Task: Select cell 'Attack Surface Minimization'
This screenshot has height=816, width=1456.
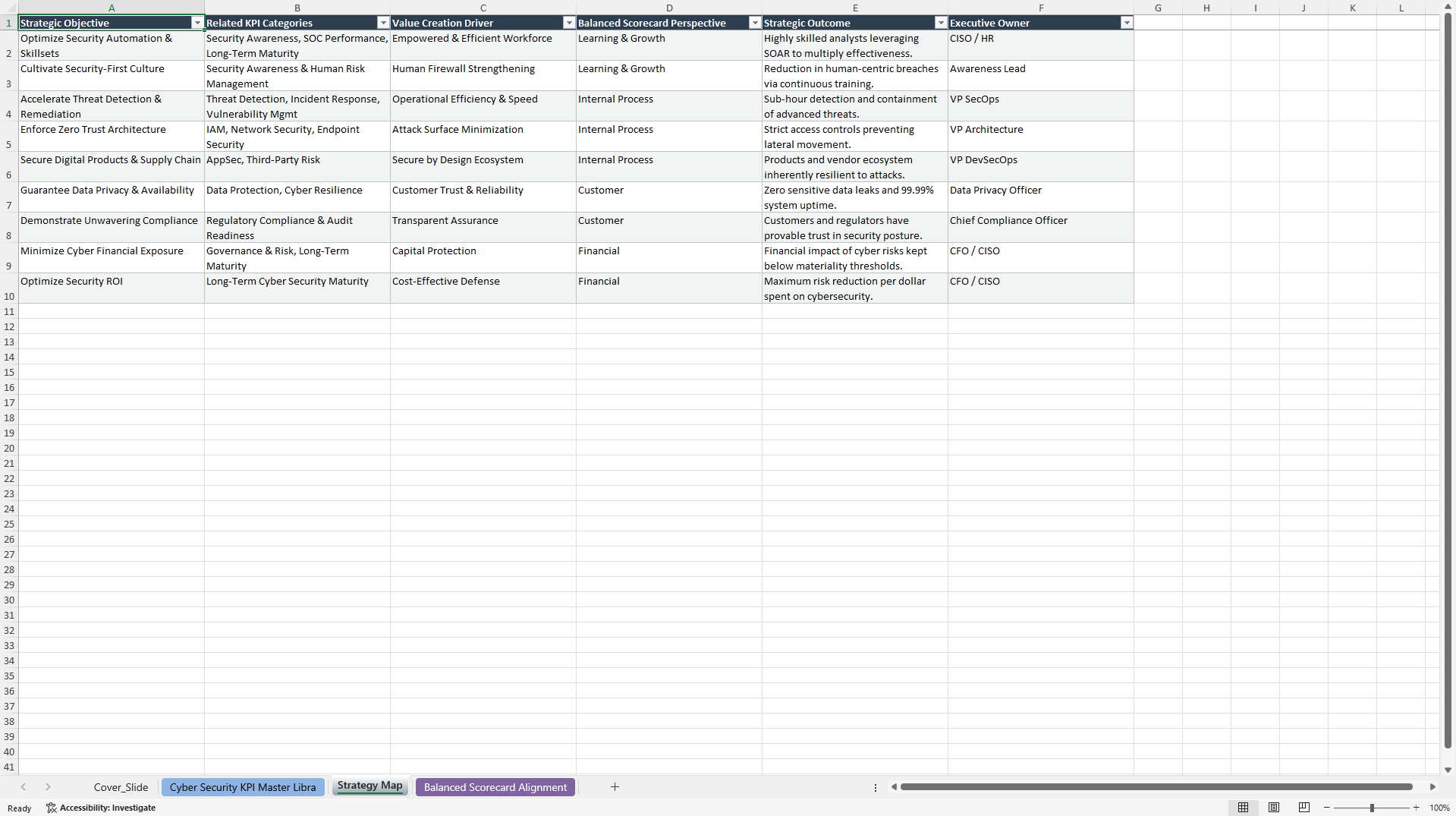Action: [x=483, y=137]
